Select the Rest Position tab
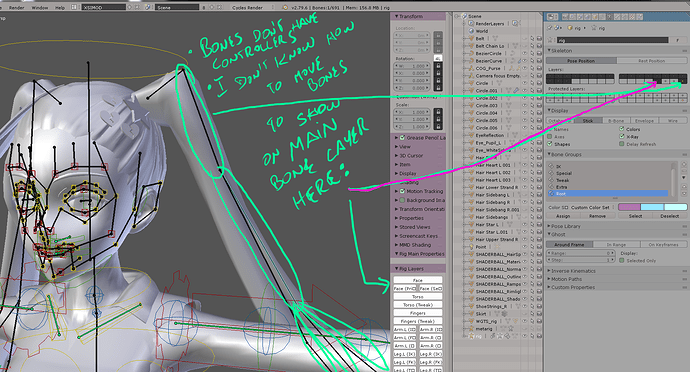 [x=652, y=61]
